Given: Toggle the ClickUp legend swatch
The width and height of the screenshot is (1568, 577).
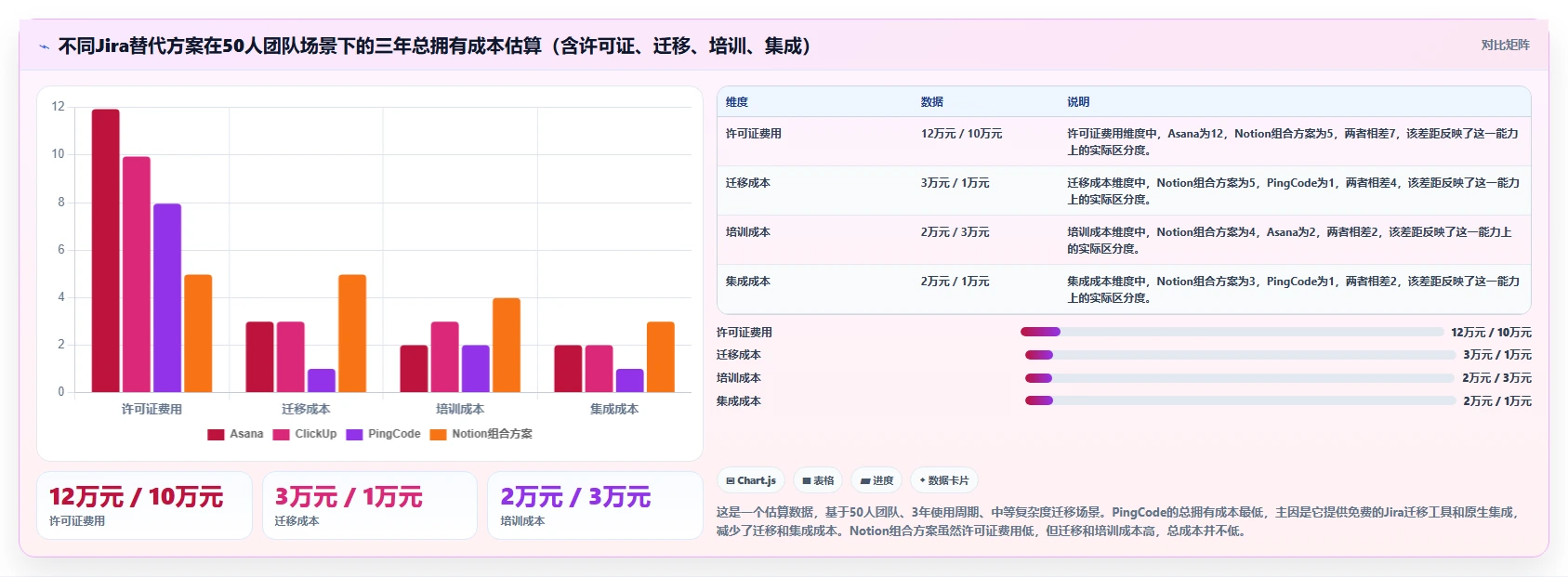Looking at the screenshot, I should (x=281, y=434).
